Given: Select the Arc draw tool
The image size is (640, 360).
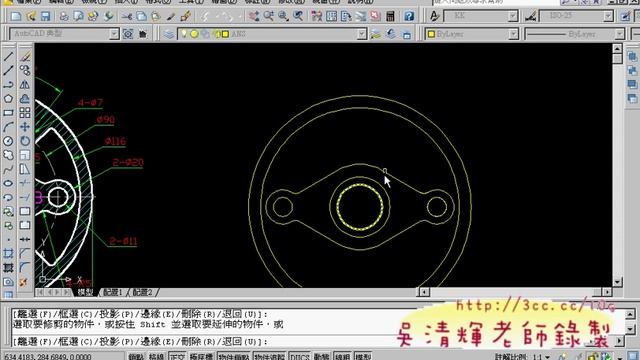Looking at the screenshot, I should click(x=8, y=127).
